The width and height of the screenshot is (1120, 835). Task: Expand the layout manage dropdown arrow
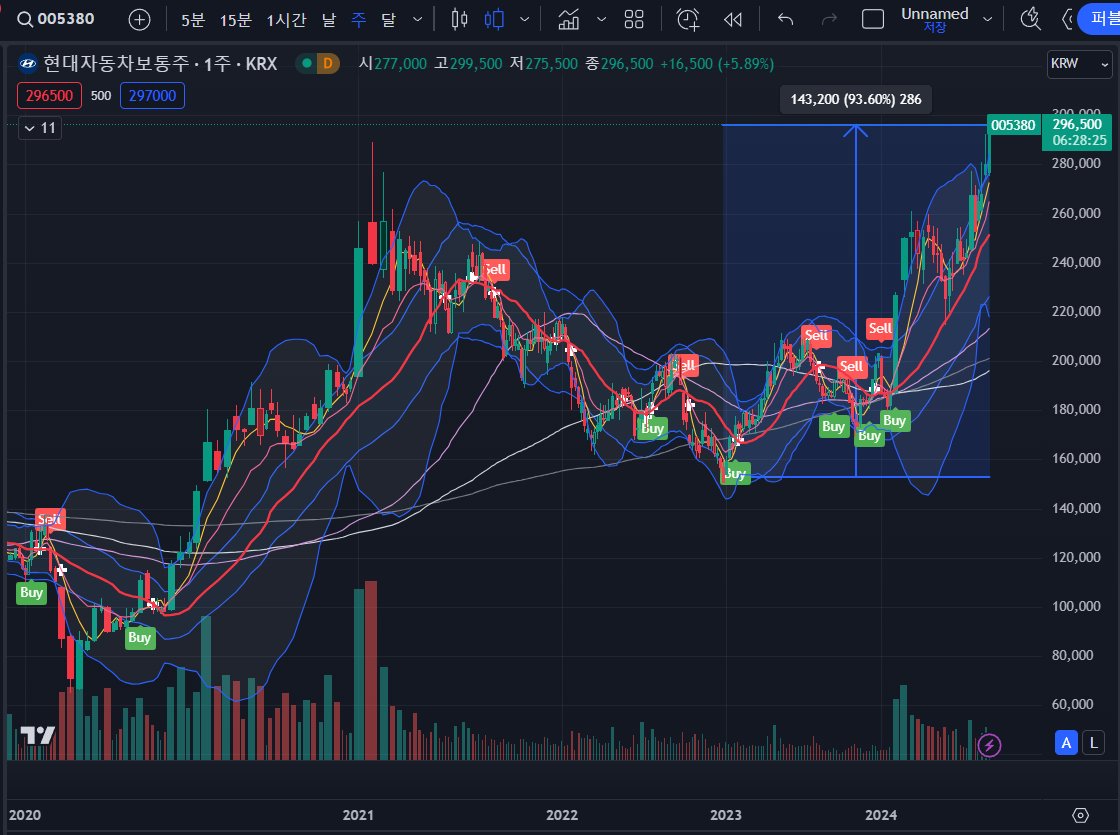point(987,20)
